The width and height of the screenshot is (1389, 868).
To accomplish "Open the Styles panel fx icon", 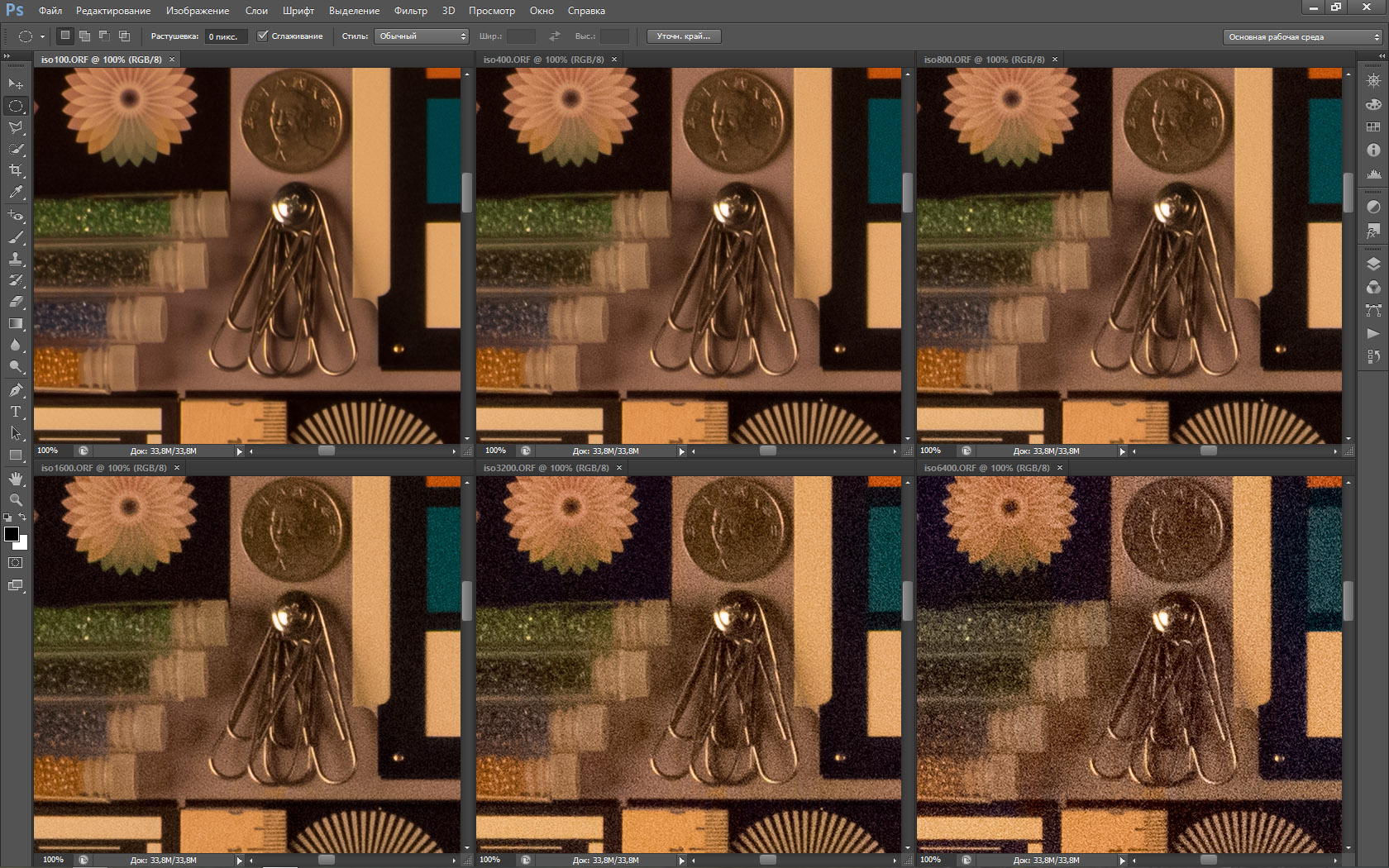I will [x=1373, y=230].
